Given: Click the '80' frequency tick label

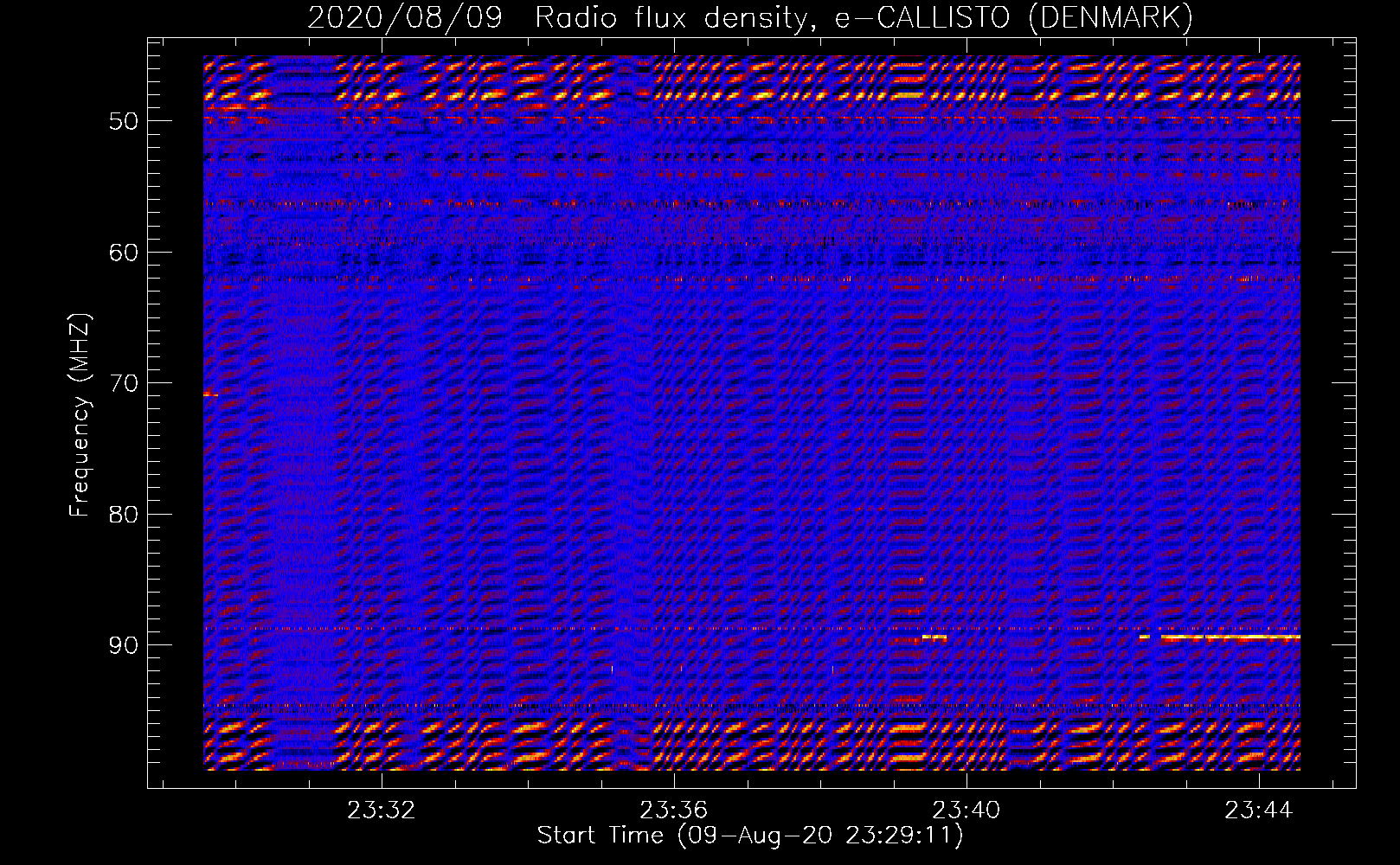Looking at the screenshot, I should 124,515.
